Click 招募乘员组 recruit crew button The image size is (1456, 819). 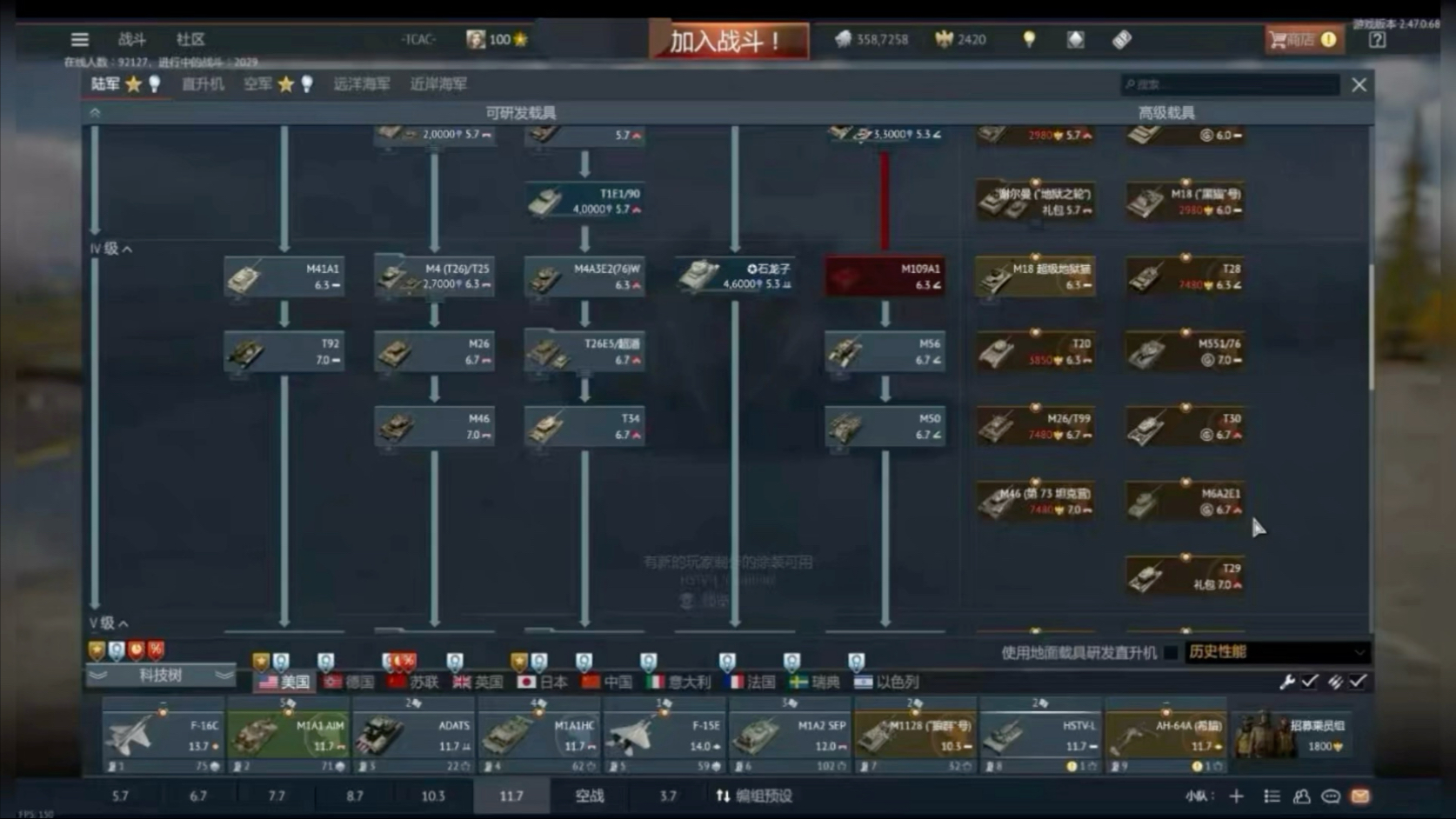point(1293,736)
